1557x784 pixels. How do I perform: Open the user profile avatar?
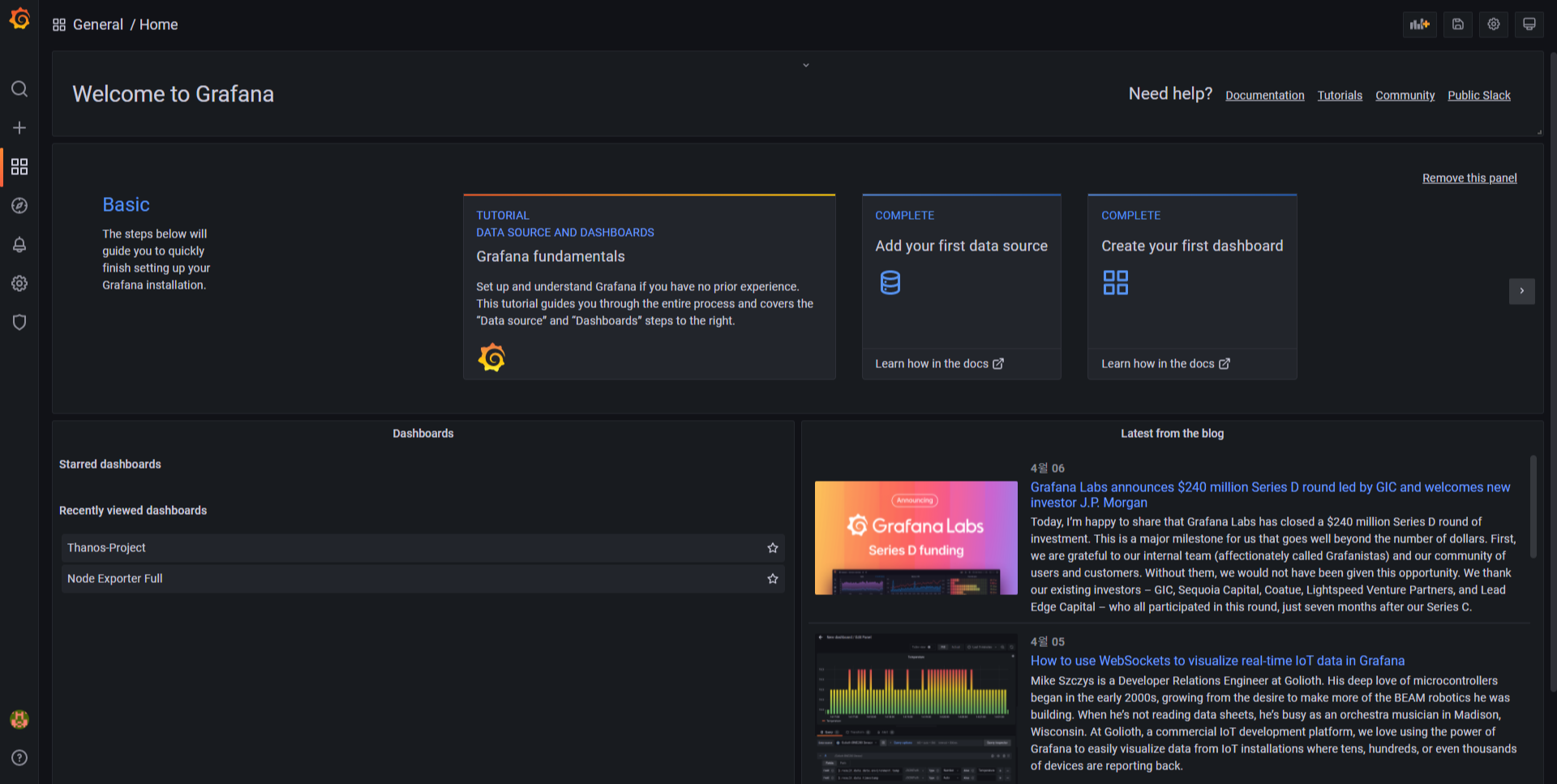19,719
